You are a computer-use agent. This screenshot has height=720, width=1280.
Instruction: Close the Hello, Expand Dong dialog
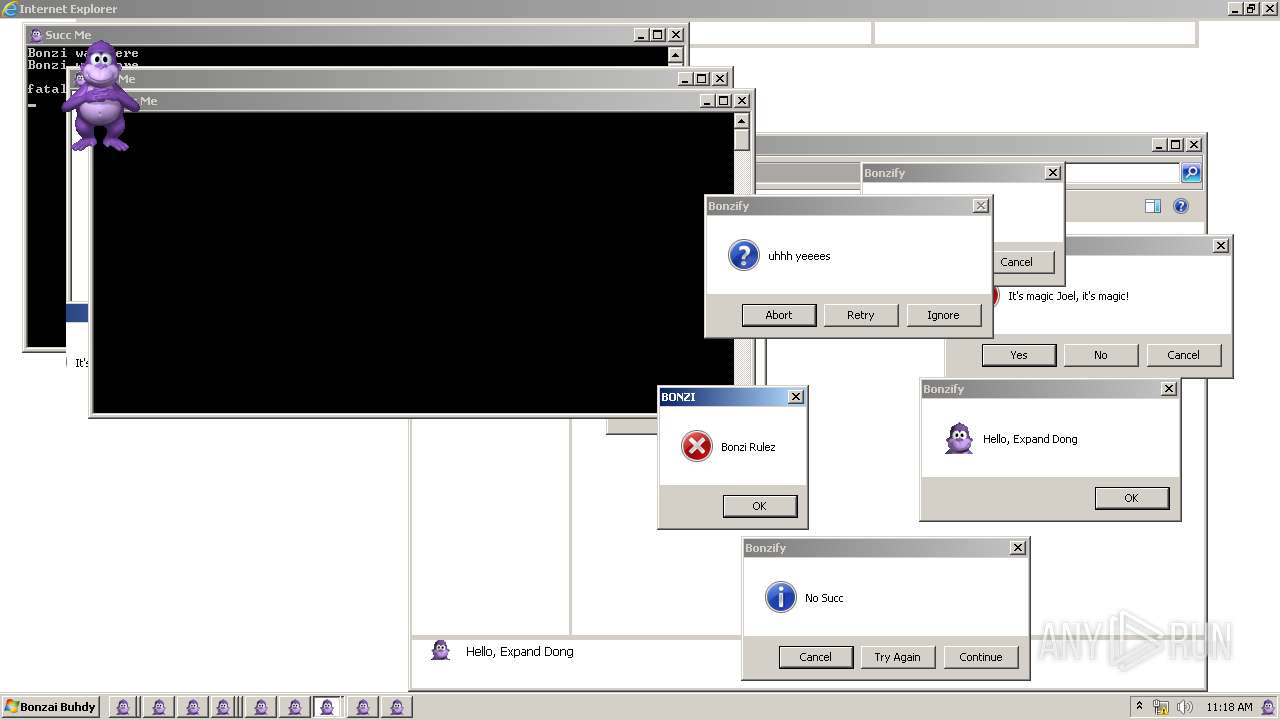(1169, 389)
